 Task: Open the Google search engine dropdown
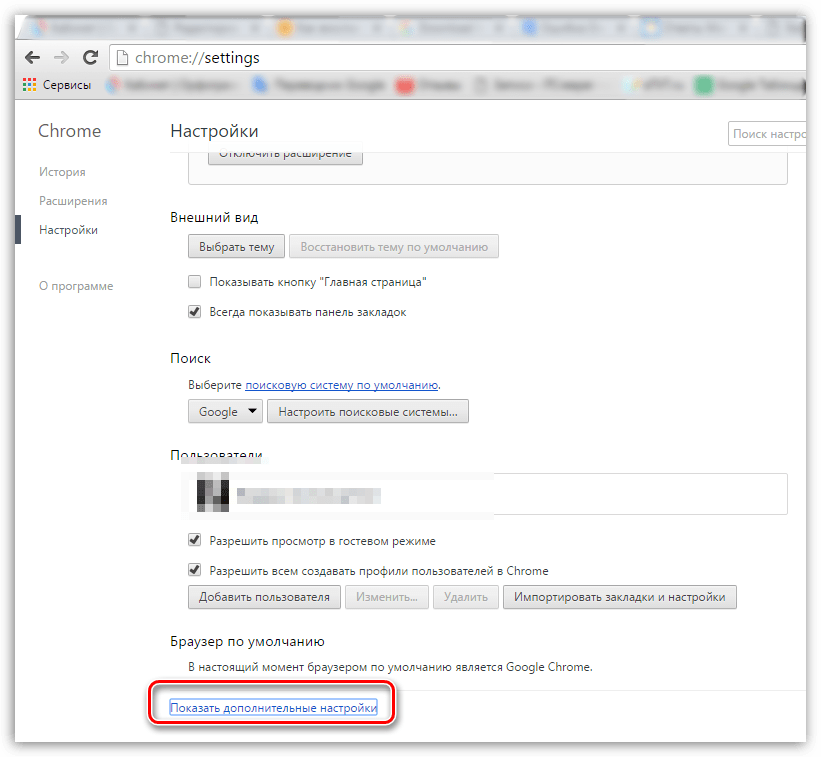[x=225, y=411]
